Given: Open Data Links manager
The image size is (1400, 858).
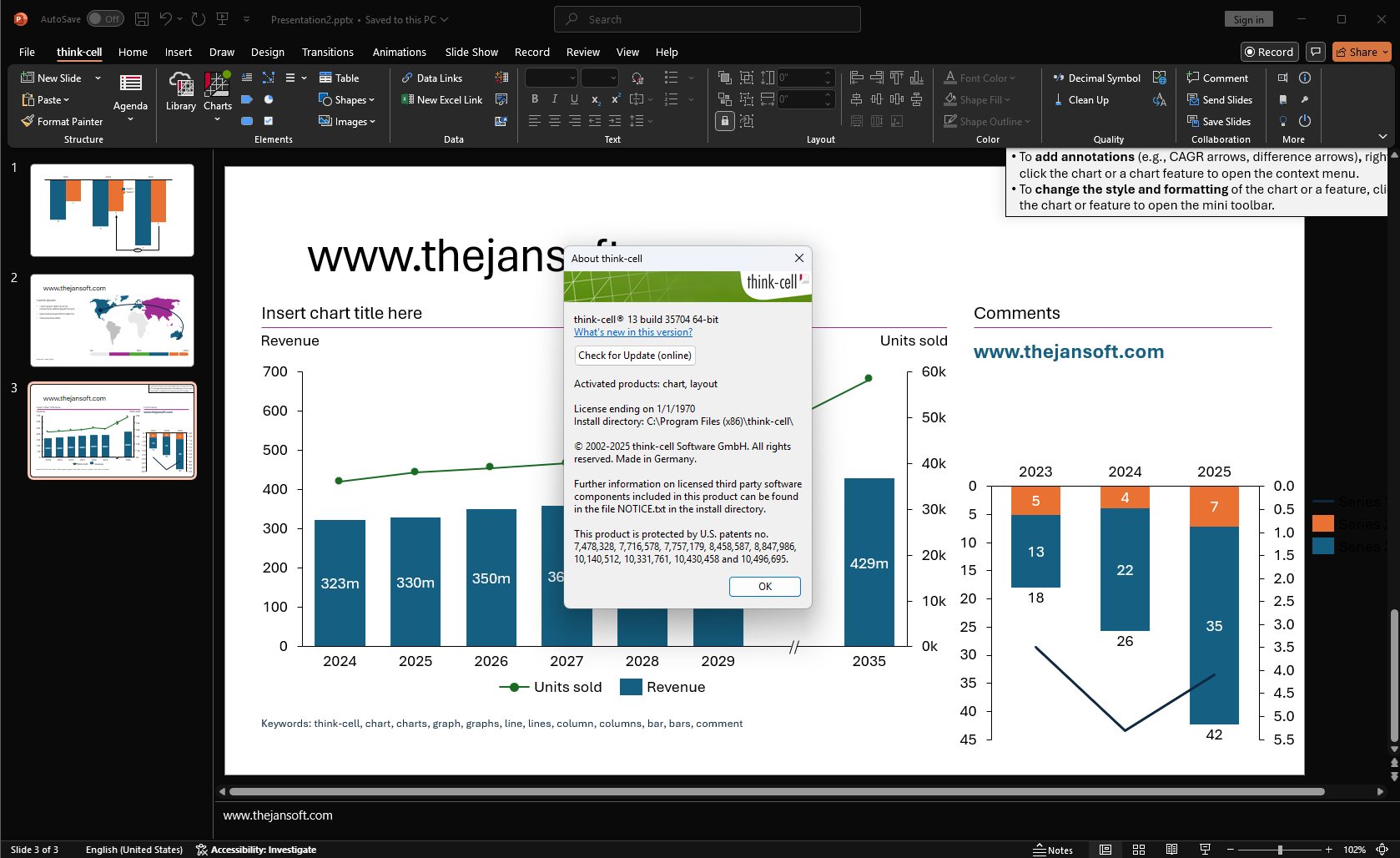Looking at the screenshot, I should pyautogui.click(x=431, y=78).
